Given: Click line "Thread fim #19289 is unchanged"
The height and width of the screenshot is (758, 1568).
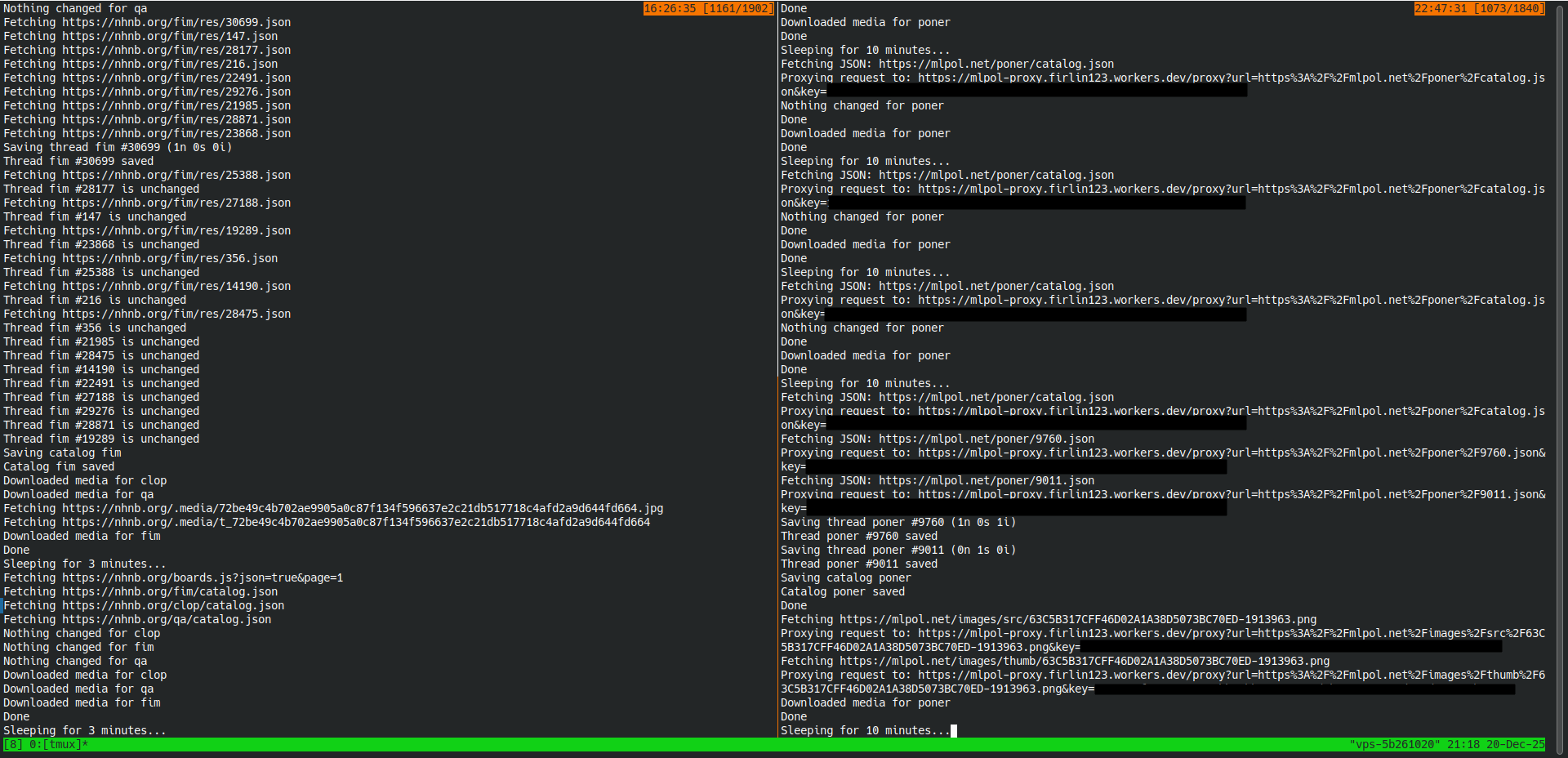Looking at the screenshot, I should click(x=101, y=439).
